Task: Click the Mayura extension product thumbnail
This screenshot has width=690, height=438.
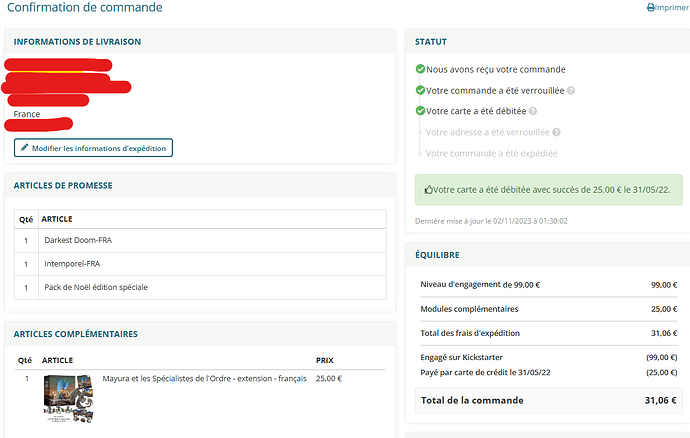Action: point(68,398)
